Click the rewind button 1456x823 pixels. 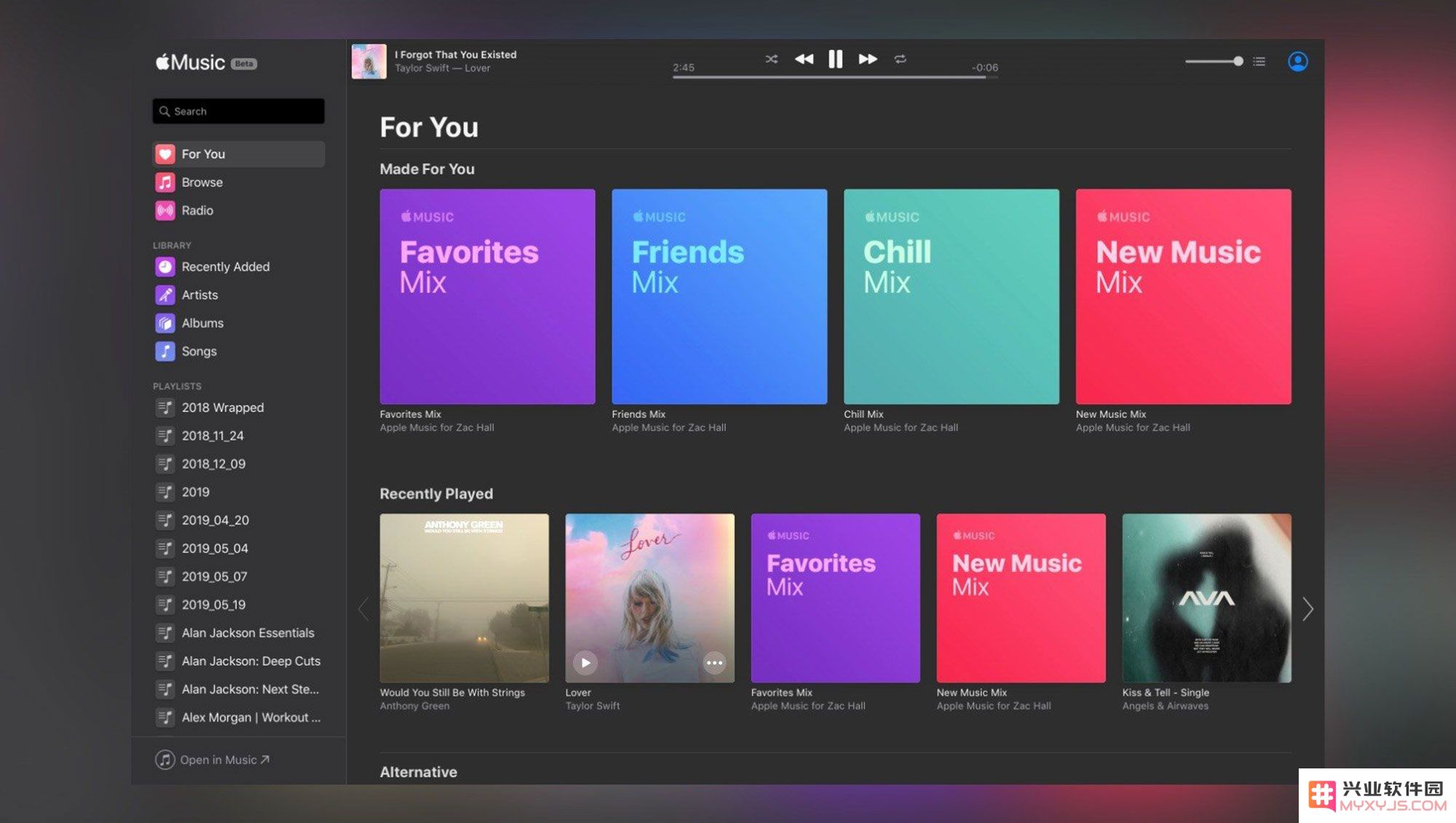[x=804, y=59]
